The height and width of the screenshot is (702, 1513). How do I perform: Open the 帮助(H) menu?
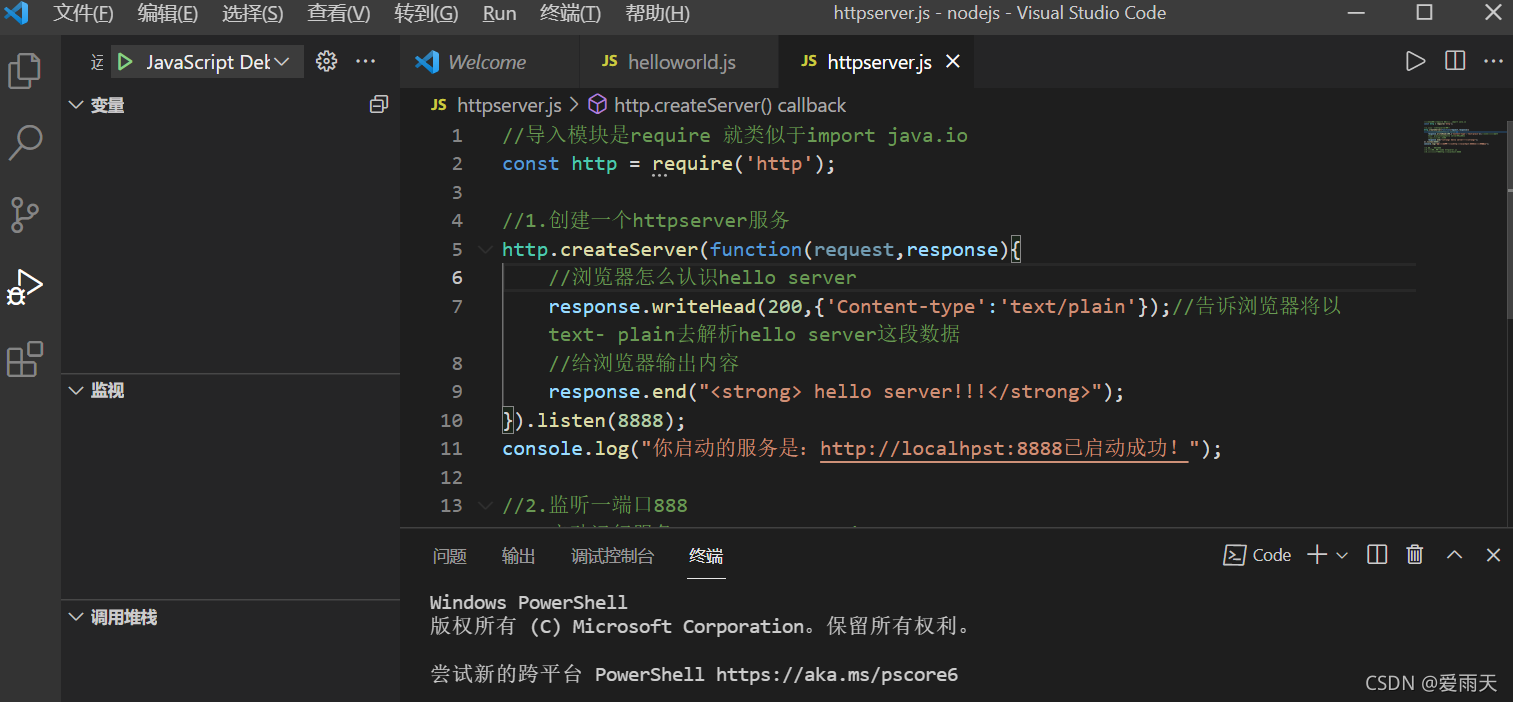[657, 13]
